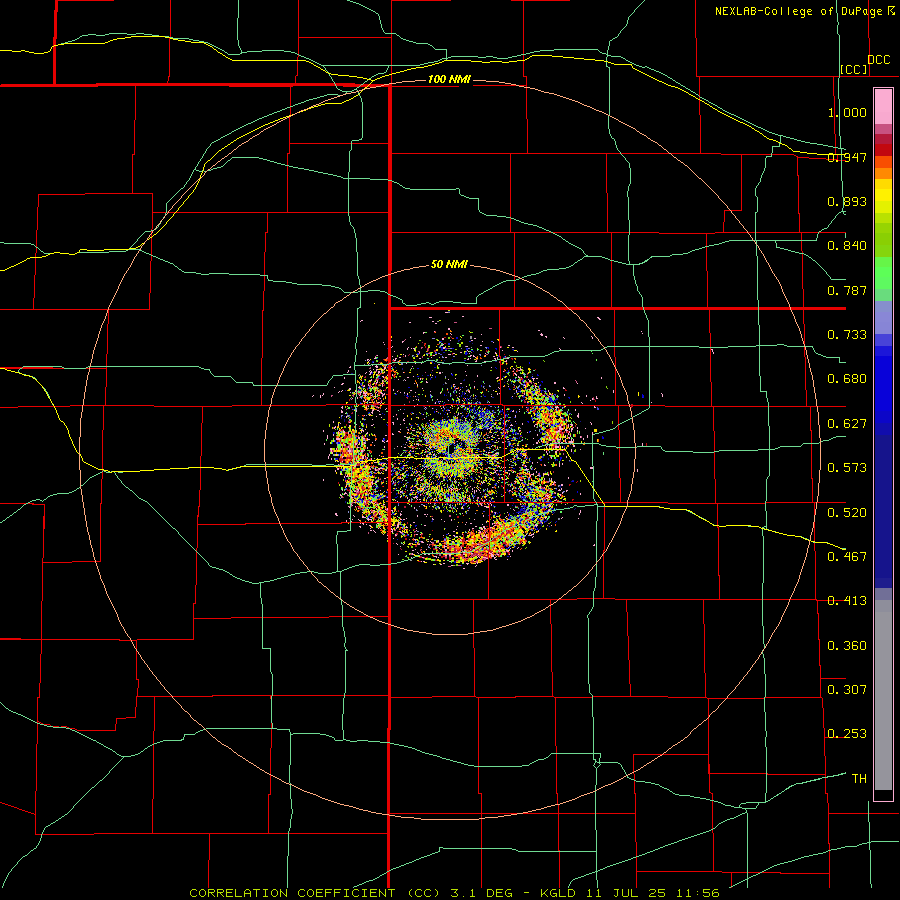900x900 pixels.
Task: Click the 0.627 legend value
Action: [x=847, y=424]
